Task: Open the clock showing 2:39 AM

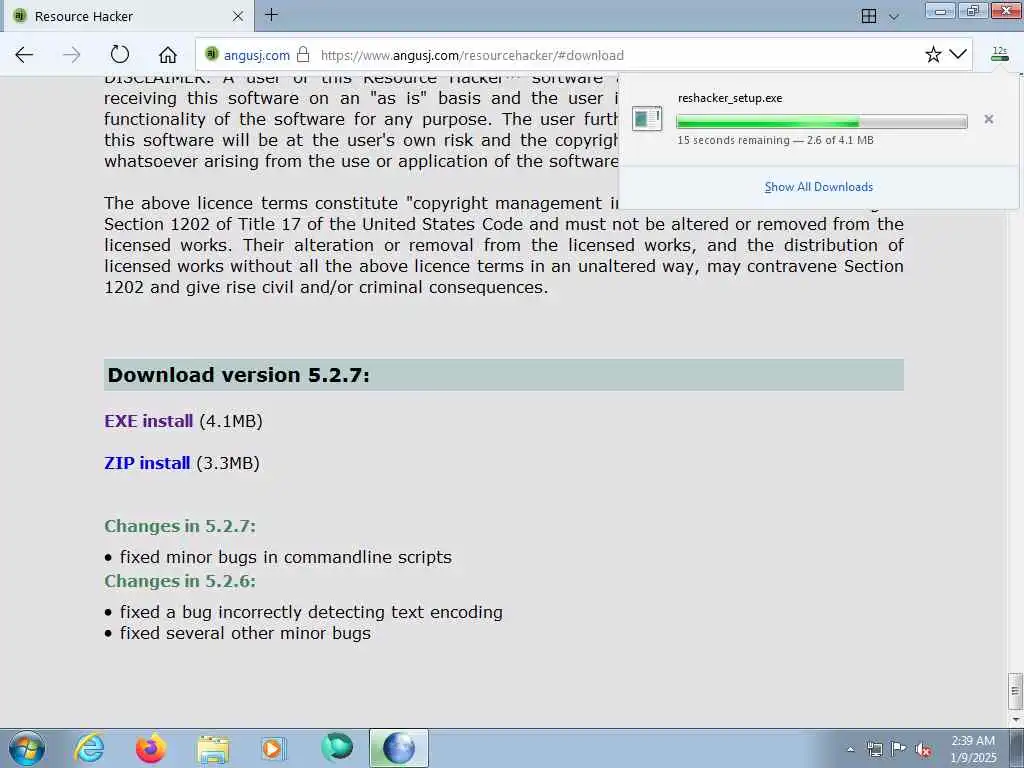Action: click(973, 749)
